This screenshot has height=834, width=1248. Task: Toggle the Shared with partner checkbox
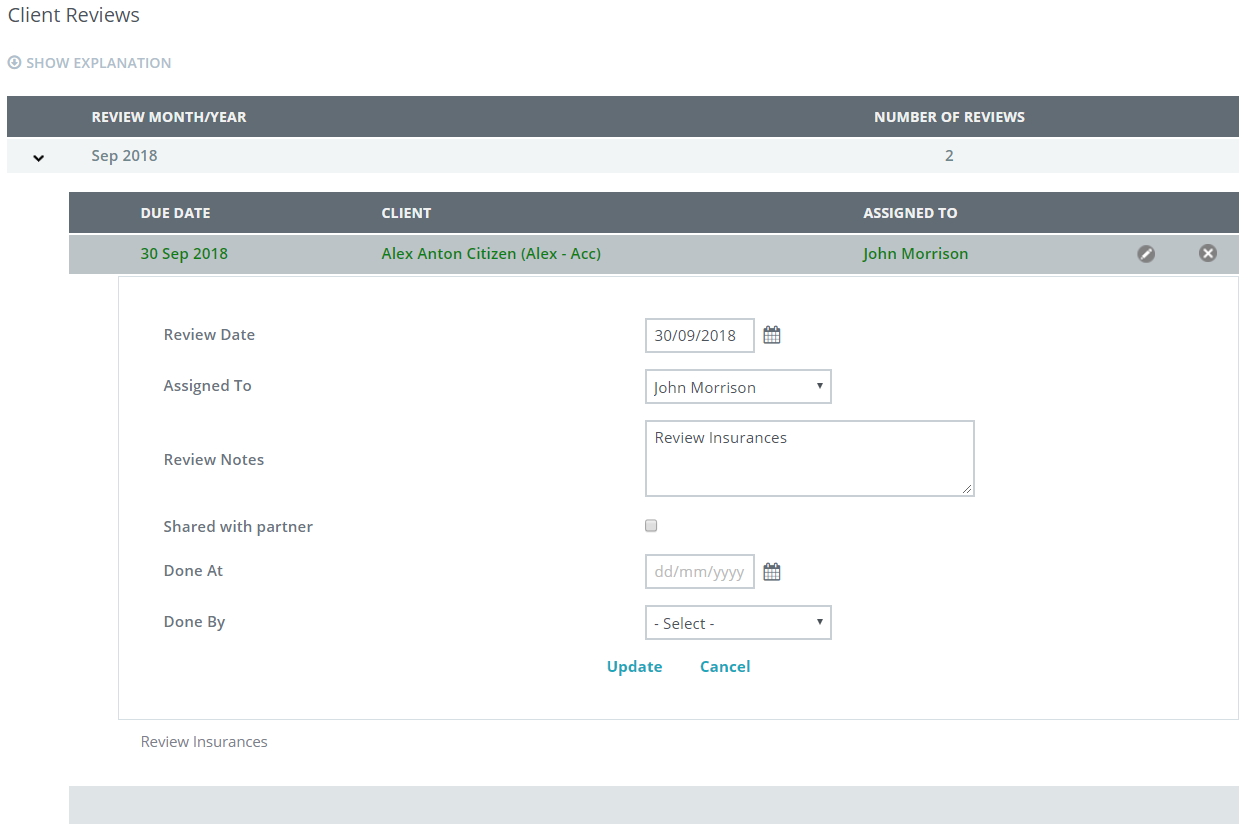pyautogui.click(x=651, y=526)
